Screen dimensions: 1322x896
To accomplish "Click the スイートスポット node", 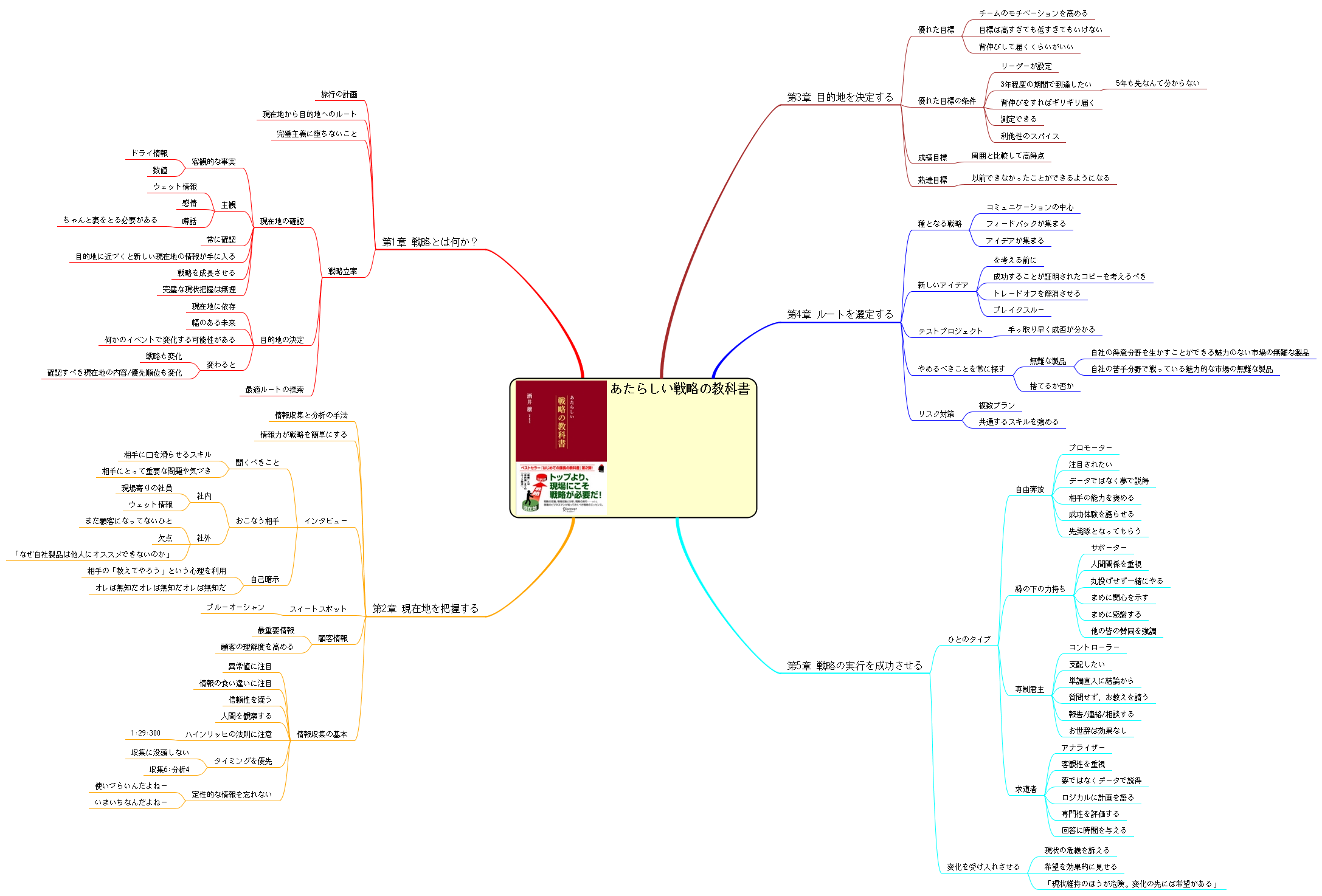I will [318, 609].
